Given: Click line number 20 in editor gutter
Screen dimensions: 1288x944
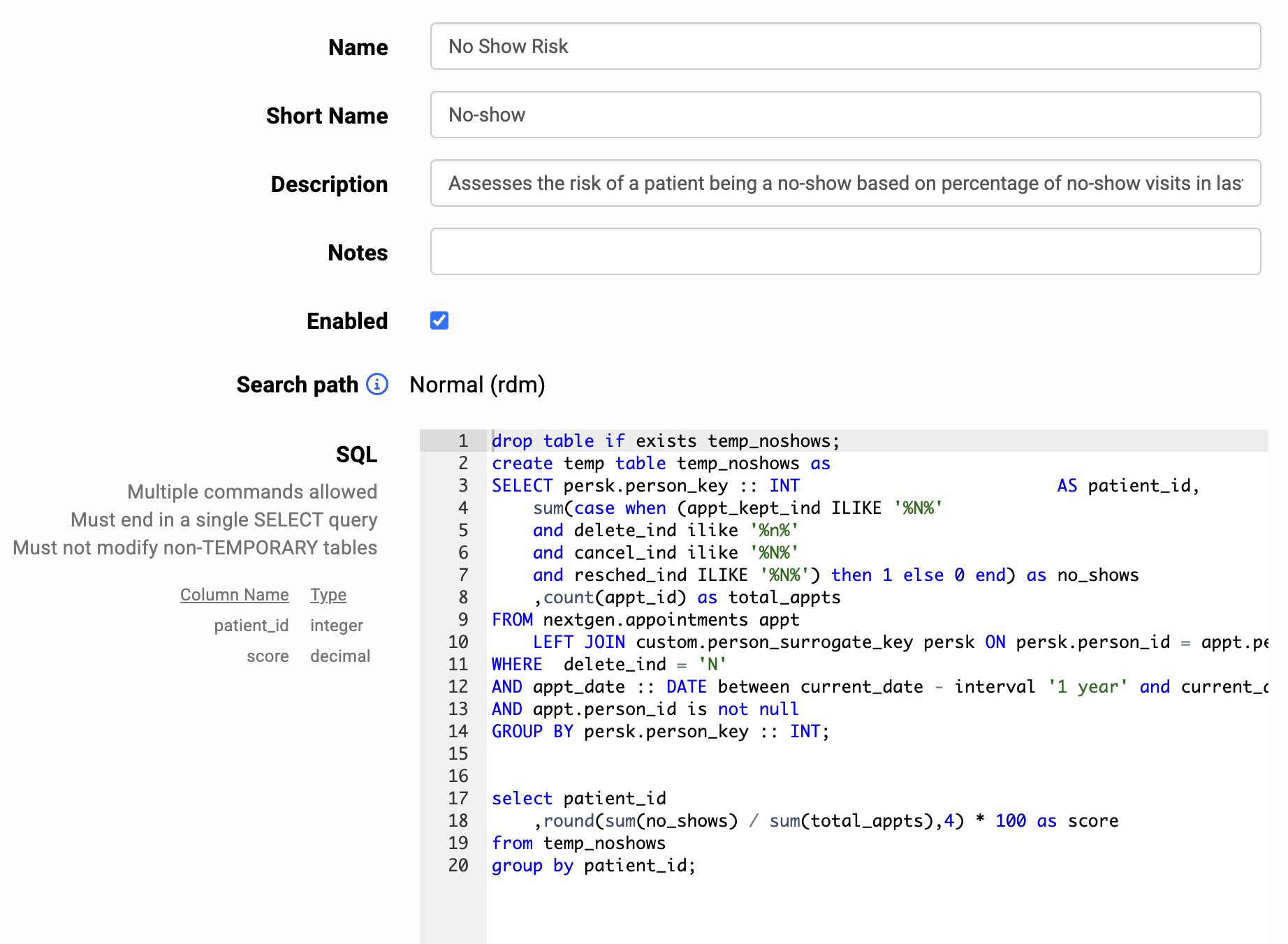Looking at the screenshot, I should tap(458, 865).
